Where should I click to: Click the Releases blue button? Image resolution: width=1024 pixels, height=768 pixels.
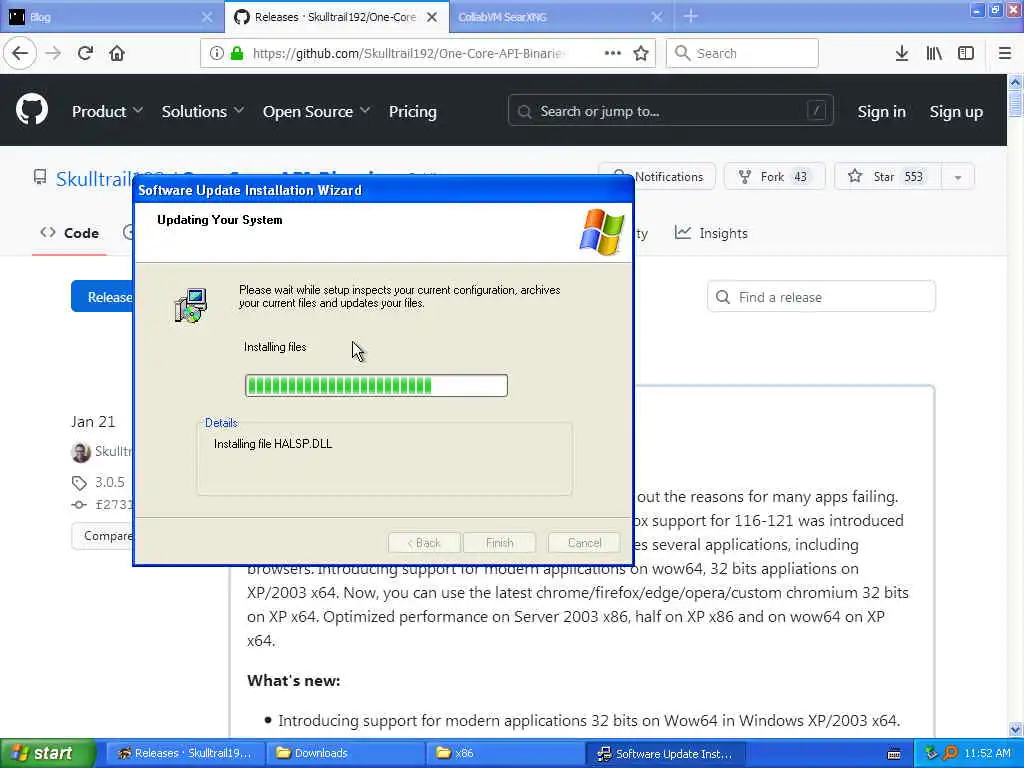tap(102, 297)
